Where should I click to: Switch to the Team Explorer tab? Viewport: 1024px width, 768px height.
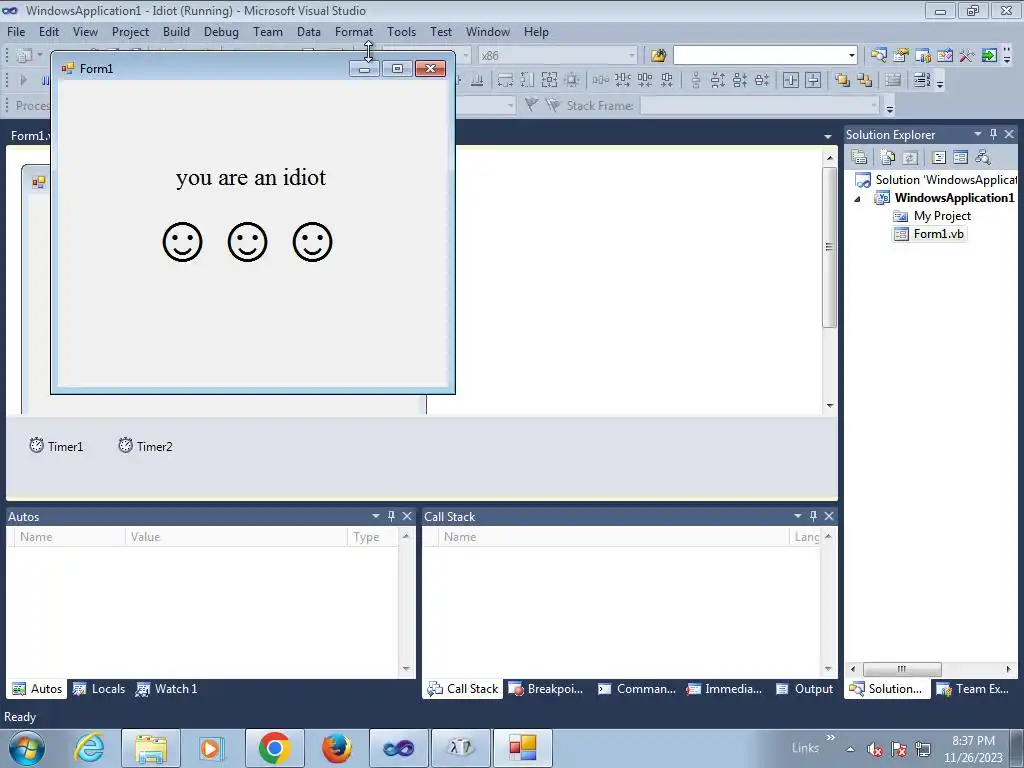coord(973,689)
